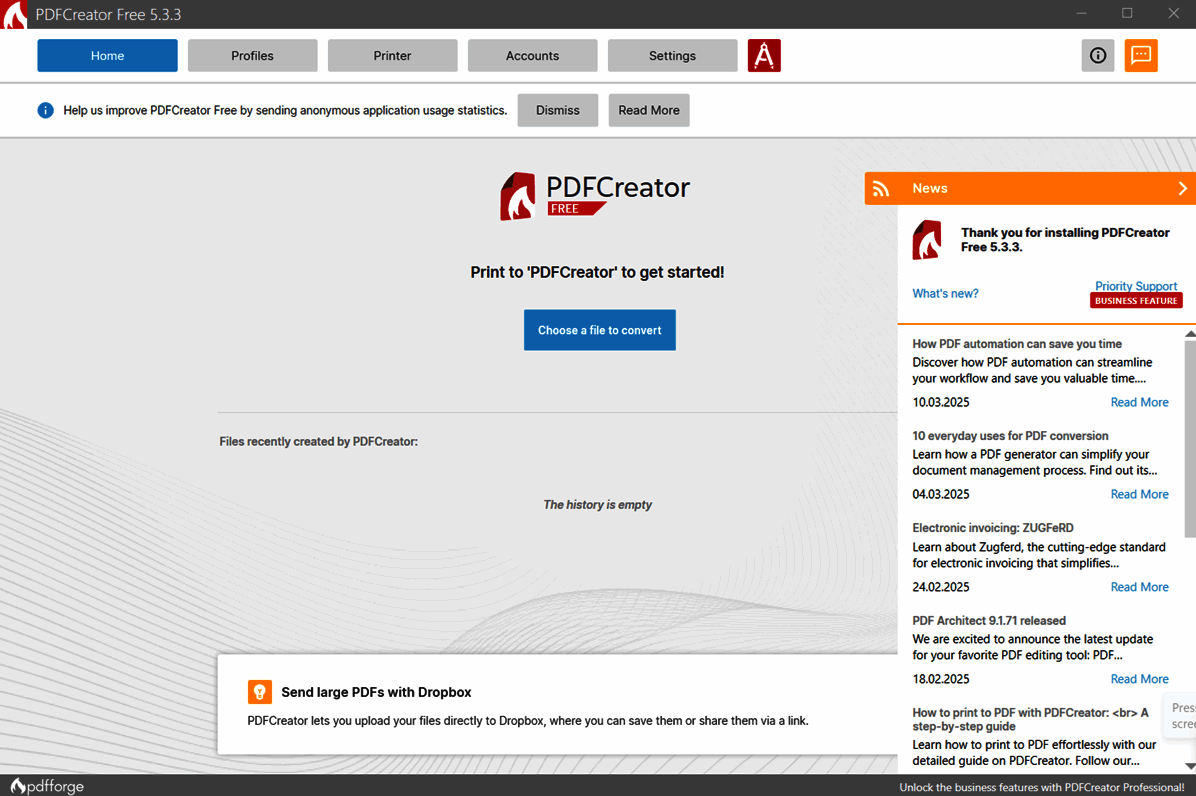Viewport: 1196px width, 796px height.
Task: Open the PDF Architect icon button
Action: point(764,56)
